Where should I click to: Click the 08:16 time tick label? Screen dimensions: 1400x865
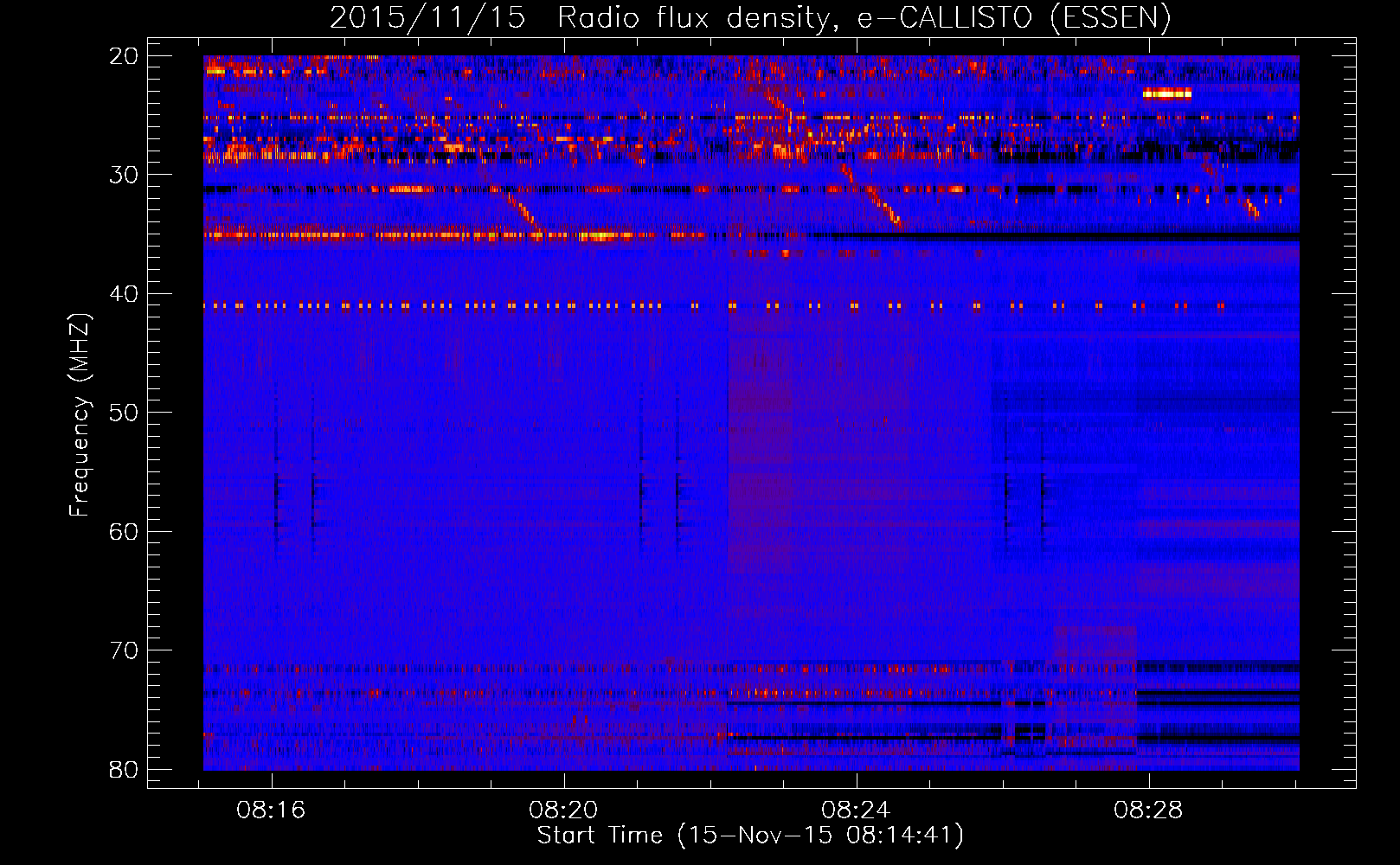(272, 811)
